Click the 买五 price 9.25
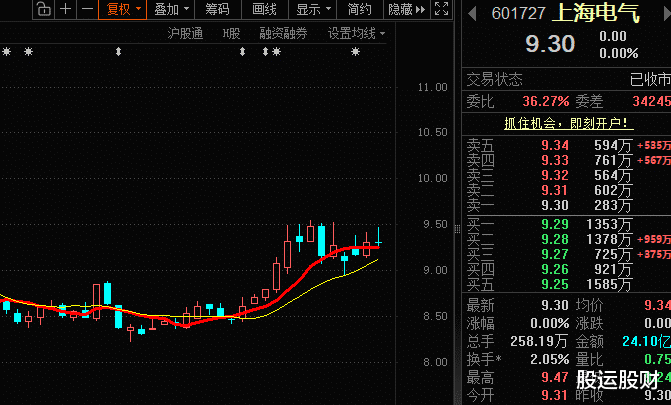671x405 pixels. pos(555,284)
